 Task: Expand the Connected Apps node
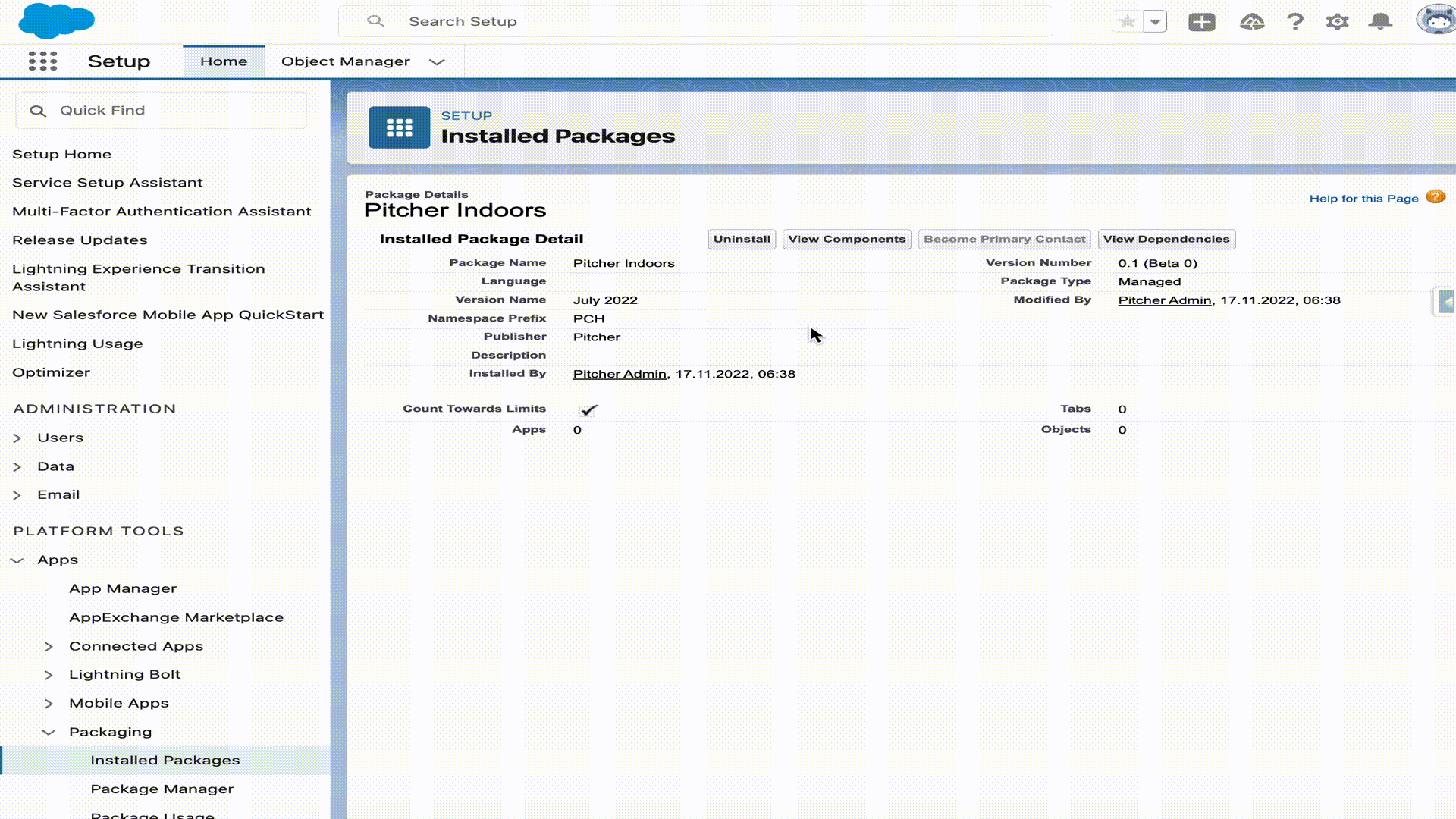[x=49, y=647]
